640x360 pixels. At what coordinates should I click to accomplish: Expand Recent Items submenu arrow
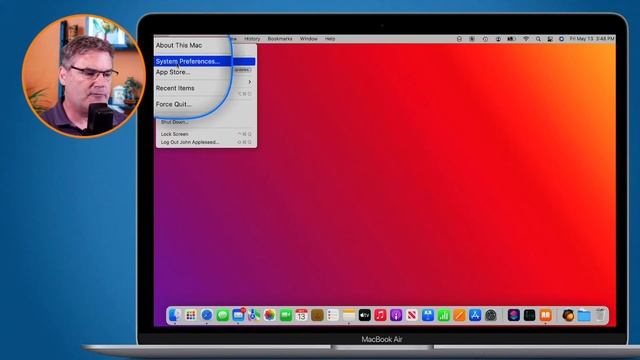[250, 82]
